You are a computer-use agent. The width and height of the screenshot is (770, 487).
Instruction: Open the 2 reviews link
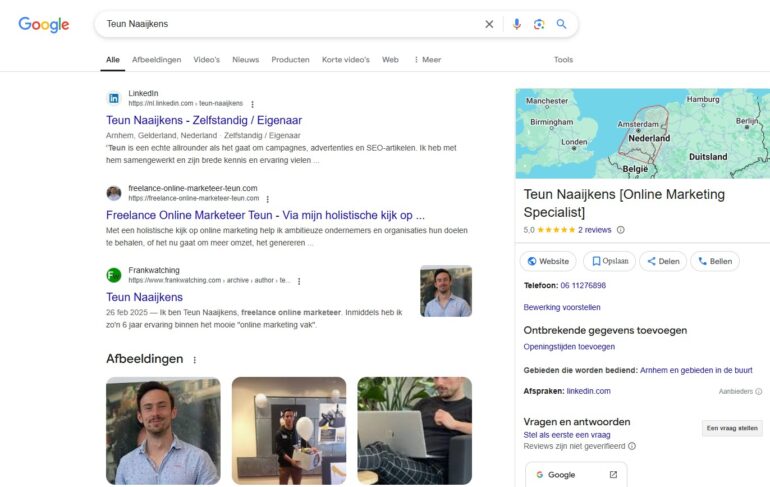(x=594, y=230)
